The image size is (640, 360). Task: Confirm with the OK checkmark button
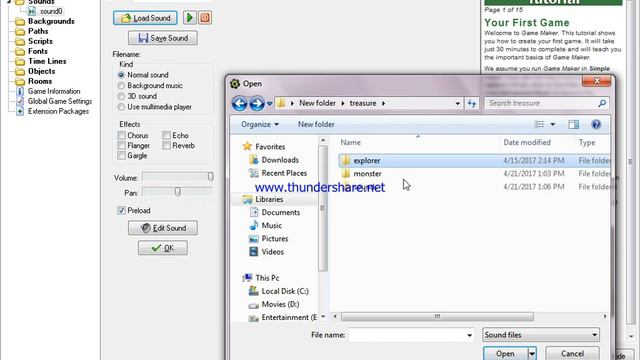163,248
